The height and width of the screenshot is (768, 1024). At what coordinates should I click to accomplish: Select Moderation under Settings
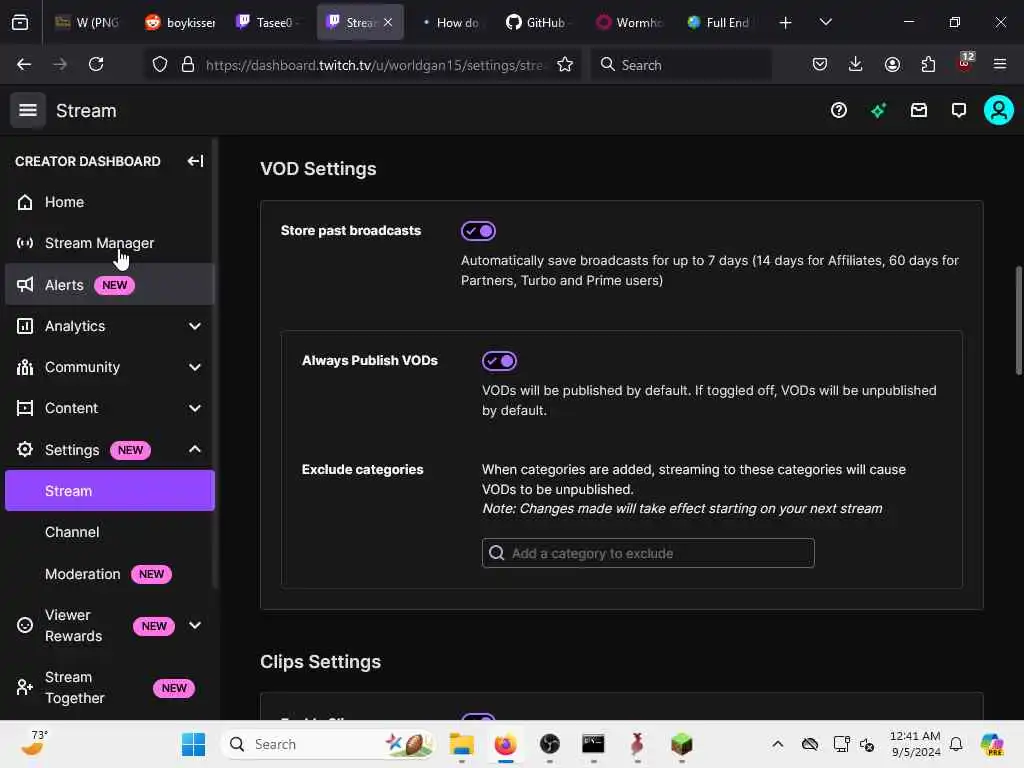tap(110, 574)
